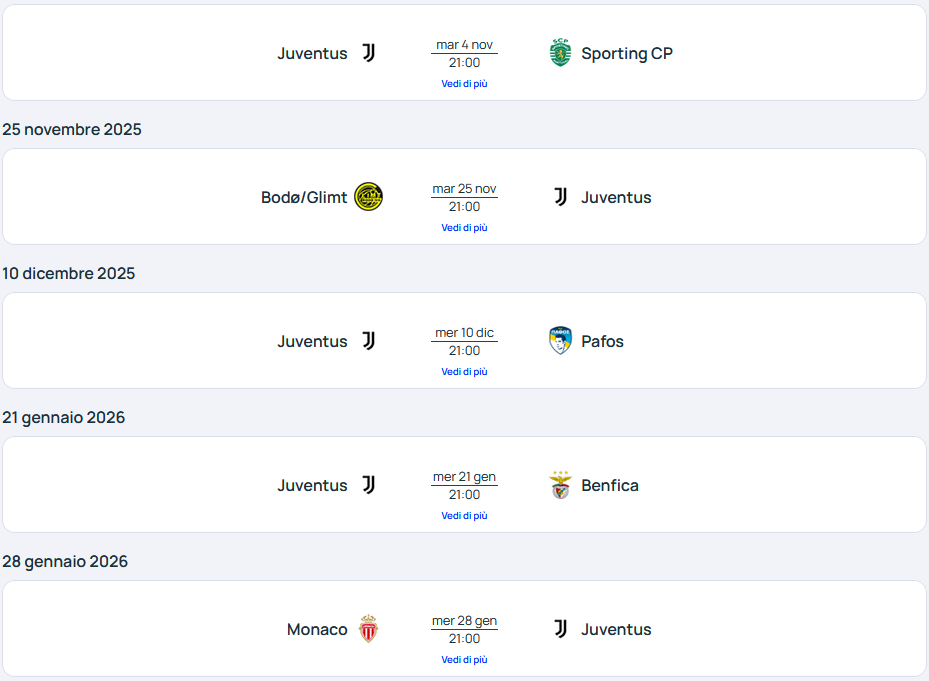Image resolution: width=929 pixels, height=681 pixels.
Task: Click the Monaco team name
Action: click(317, 629)
